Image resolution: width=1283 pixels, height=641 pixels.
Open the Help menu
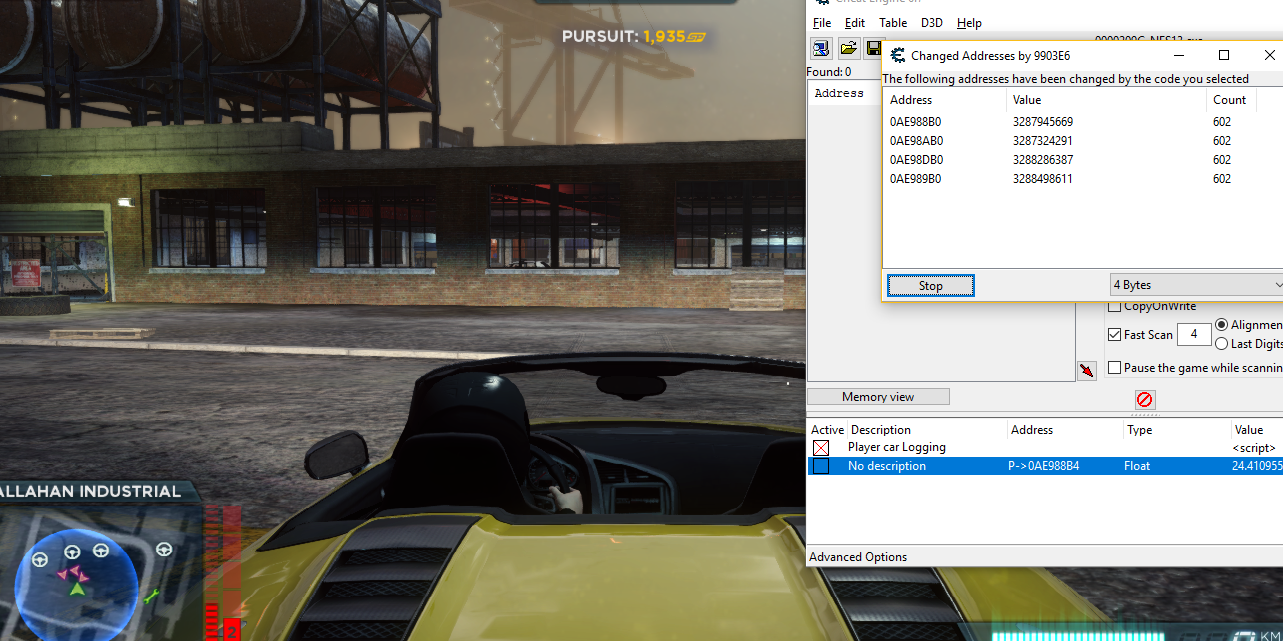click(x=969, y=23)
